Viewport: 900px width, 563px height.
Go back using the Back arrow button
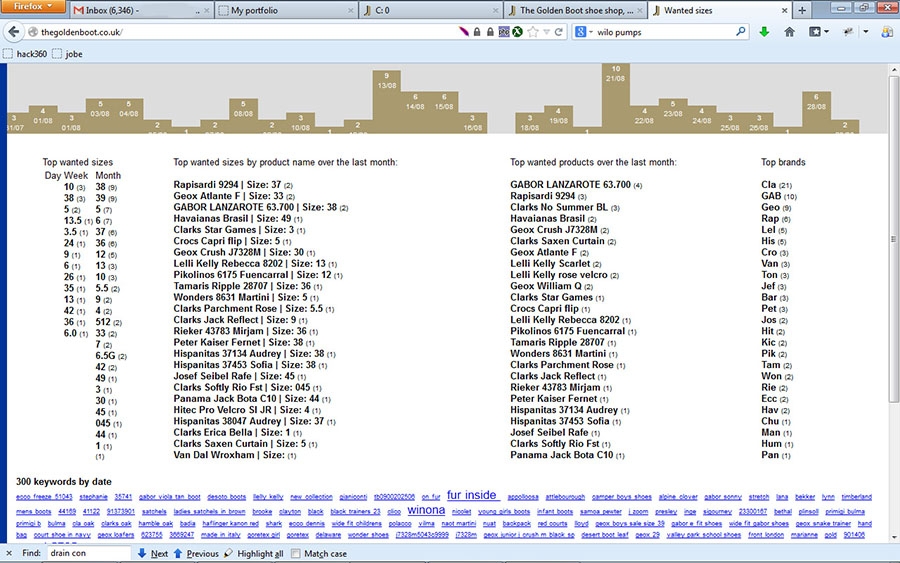(x=14, y=32)
